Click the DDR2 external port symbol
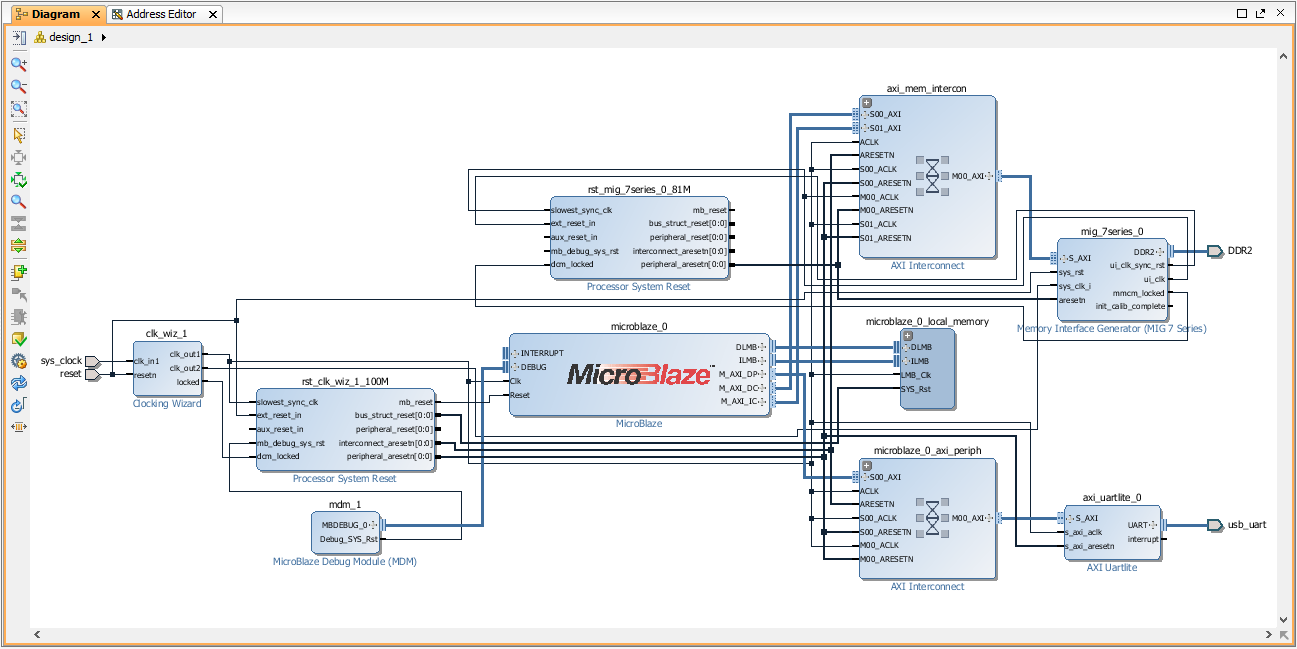Viewport: 1297px width, 649px height. [x=1214, y=251]
